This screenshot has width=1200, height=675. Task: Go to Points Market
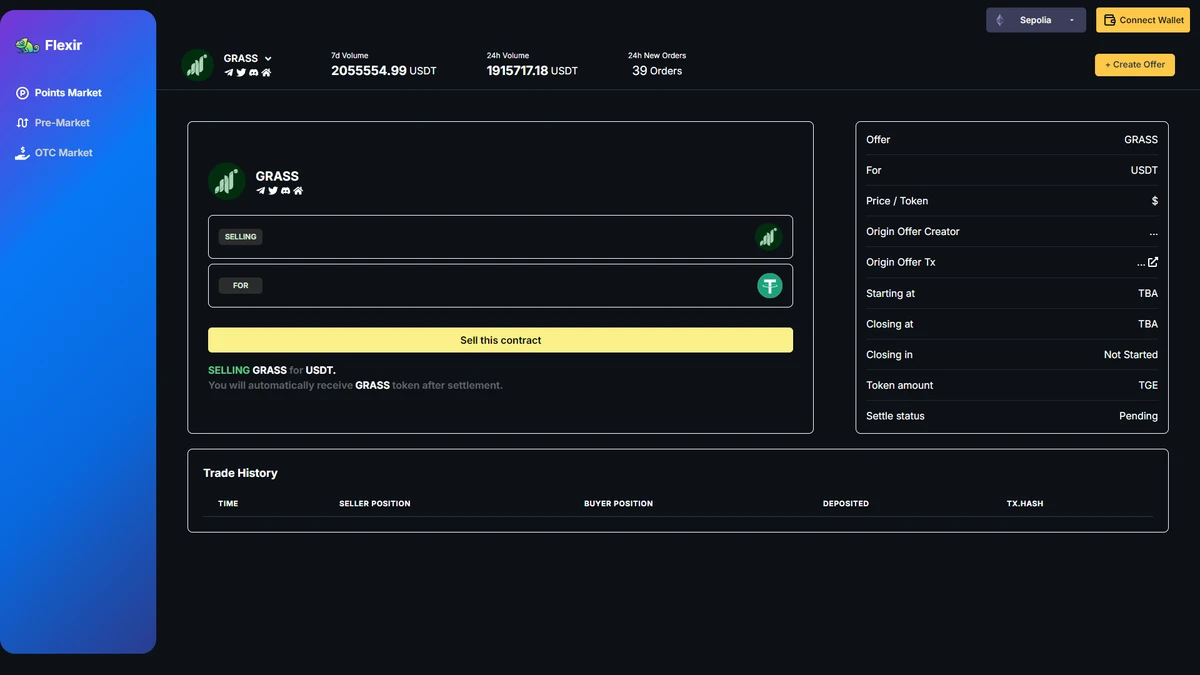(68, 93)
